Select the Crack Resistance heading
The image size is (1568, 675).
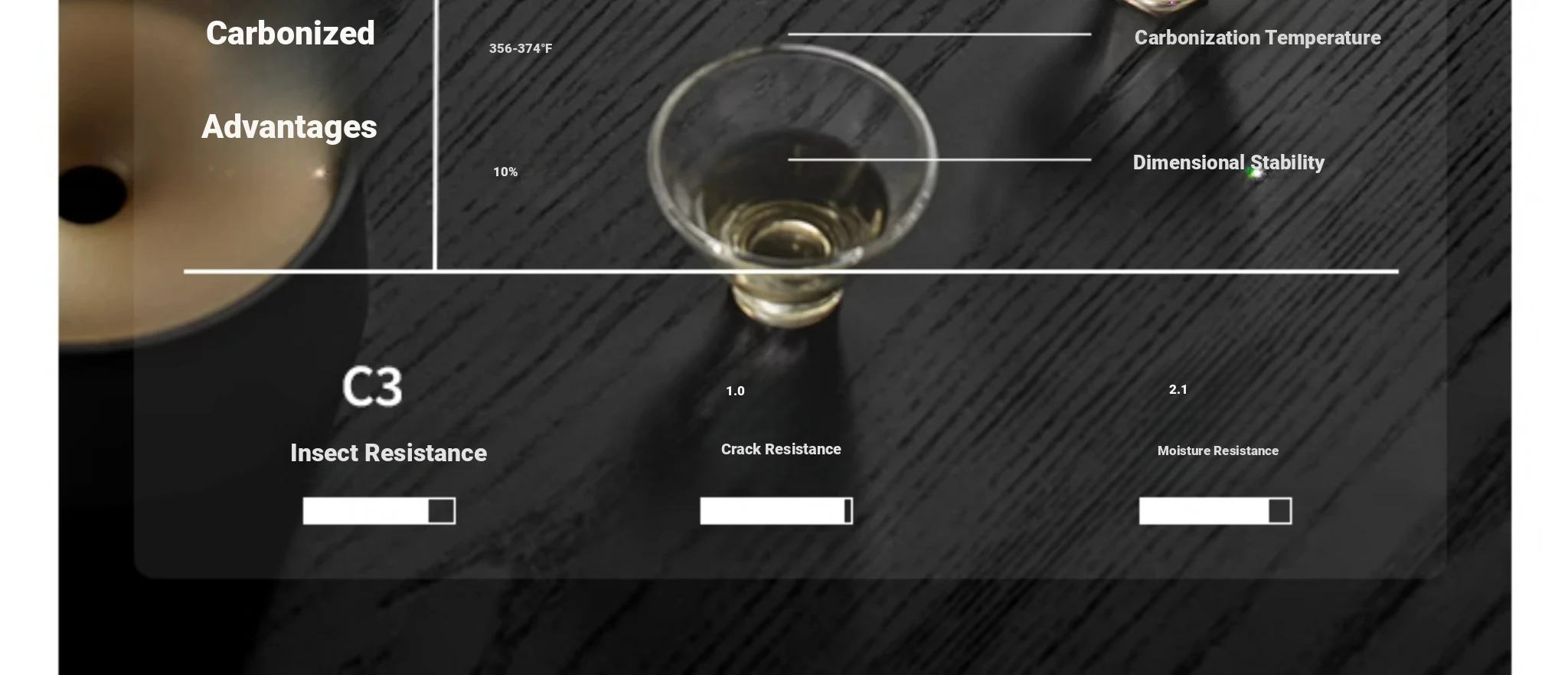point(781,450)
